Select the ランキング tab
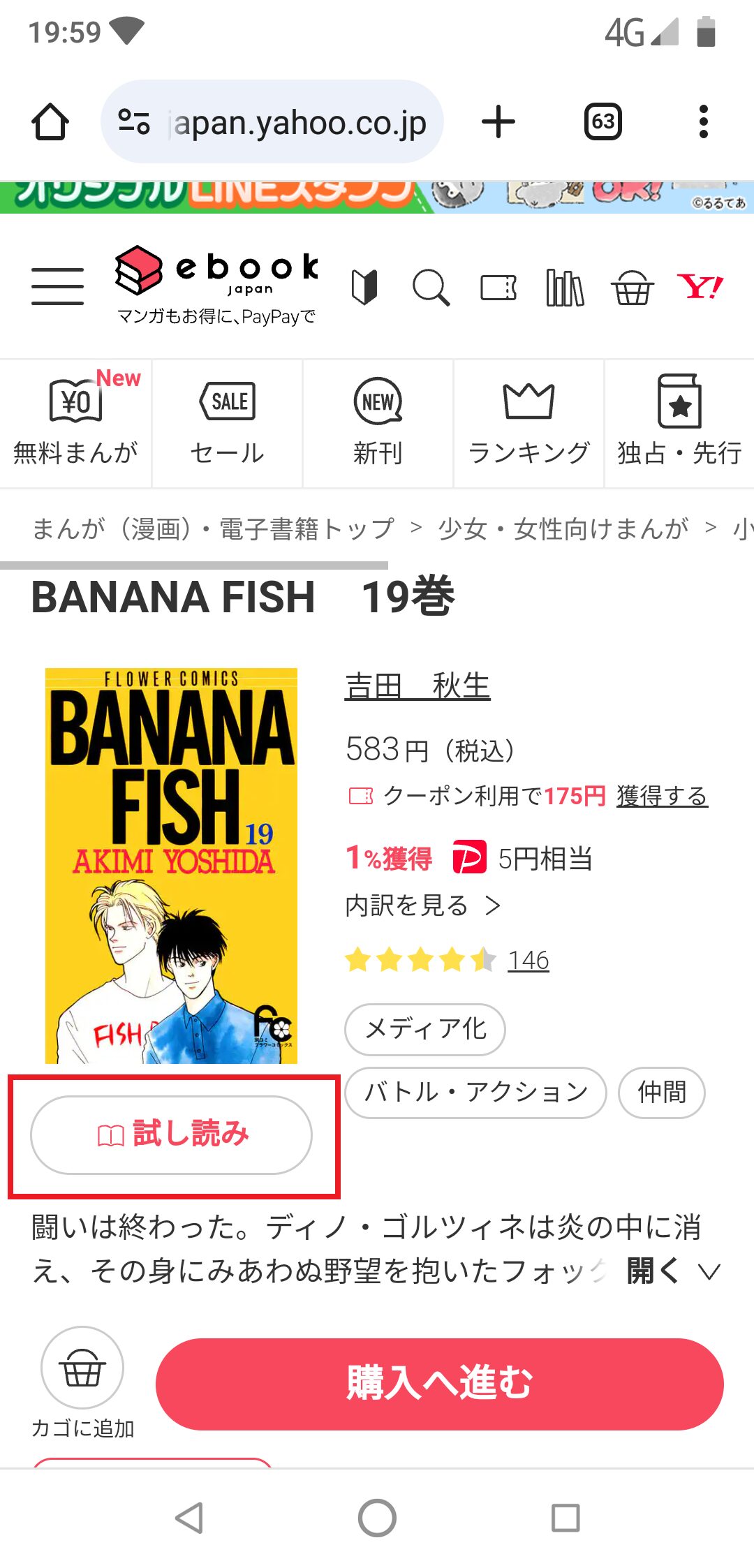The image size is (754, 1568). click(528, 423)
